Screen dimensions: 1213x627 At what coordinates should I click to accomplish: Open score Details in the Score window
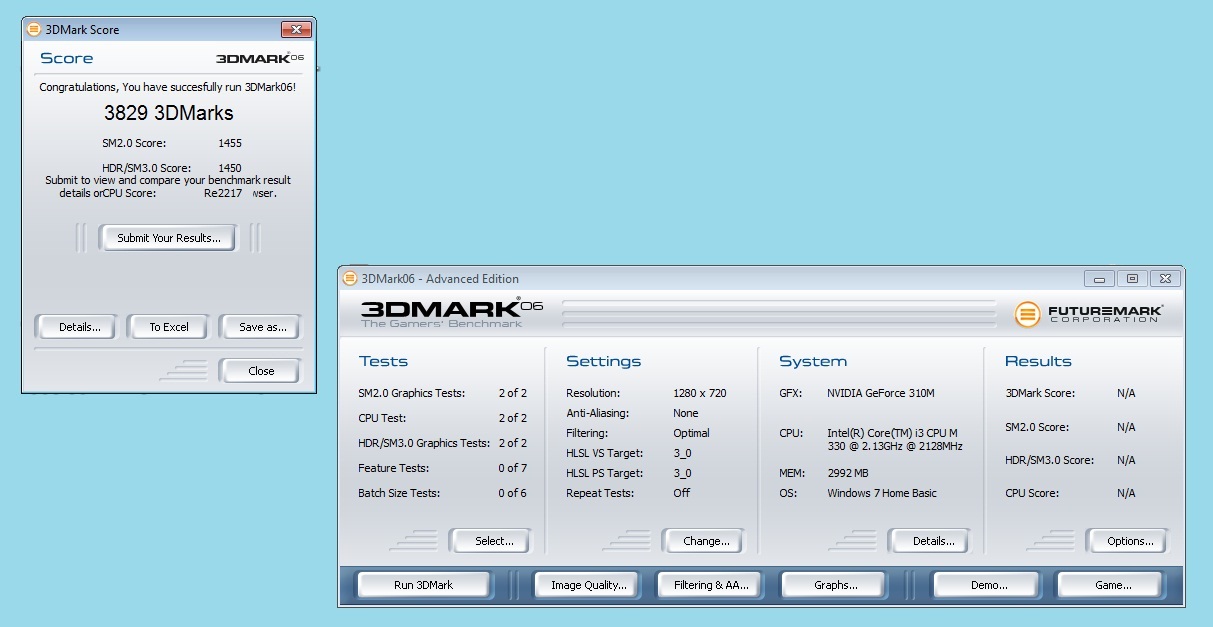coord(79,327)
